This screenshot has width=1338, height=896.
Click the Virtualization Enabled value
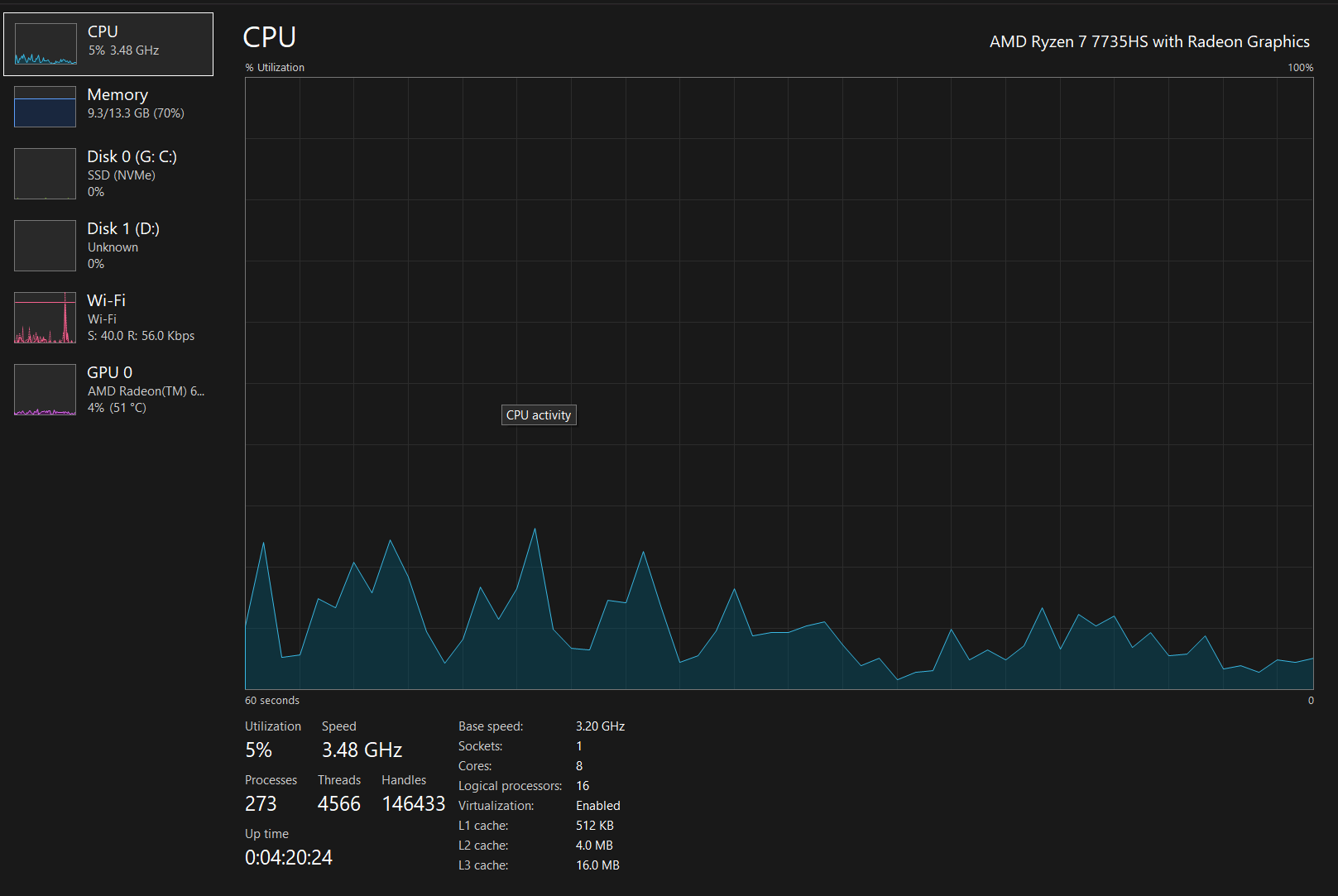(598, 806)
